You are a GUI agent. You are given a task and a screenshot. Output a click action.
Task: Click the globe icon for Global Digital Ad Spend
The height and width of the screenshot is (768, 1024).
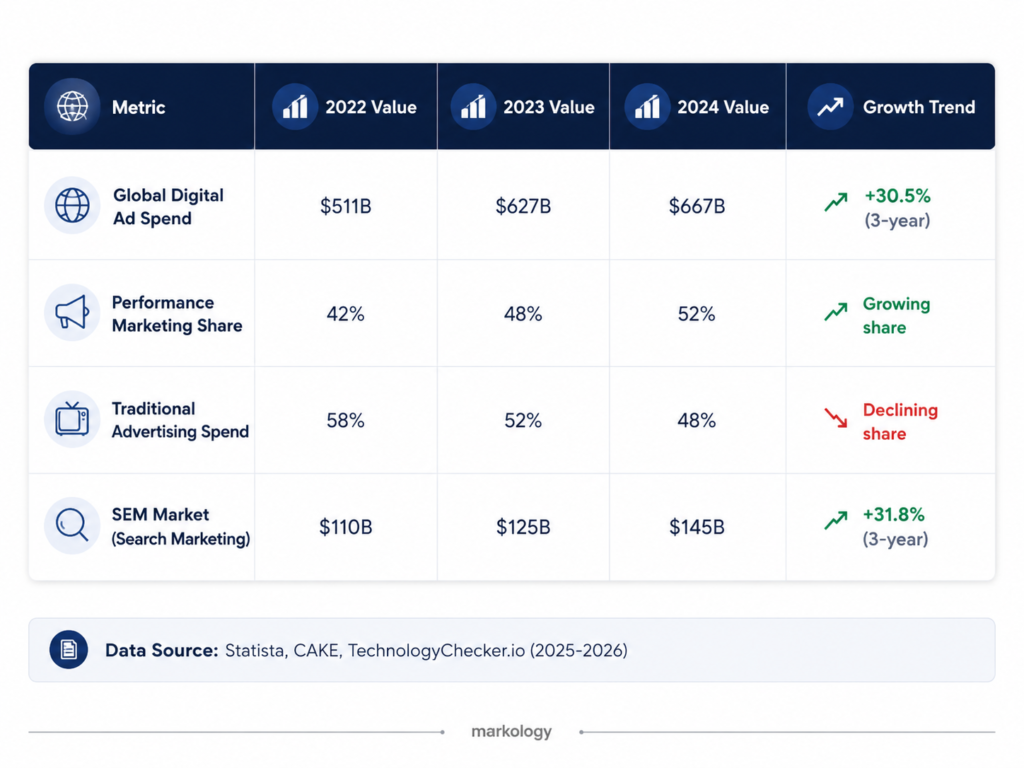[72, 205]
